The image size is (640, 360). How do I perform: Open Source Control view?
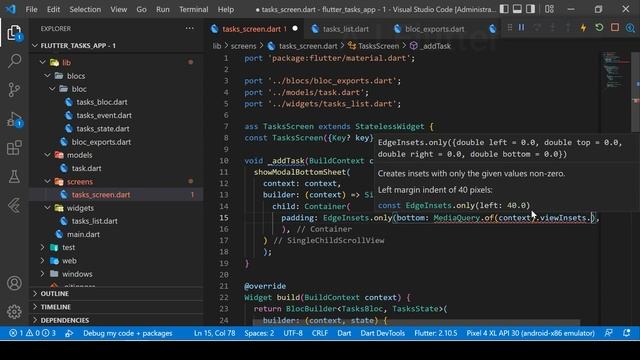coord(14,89)
